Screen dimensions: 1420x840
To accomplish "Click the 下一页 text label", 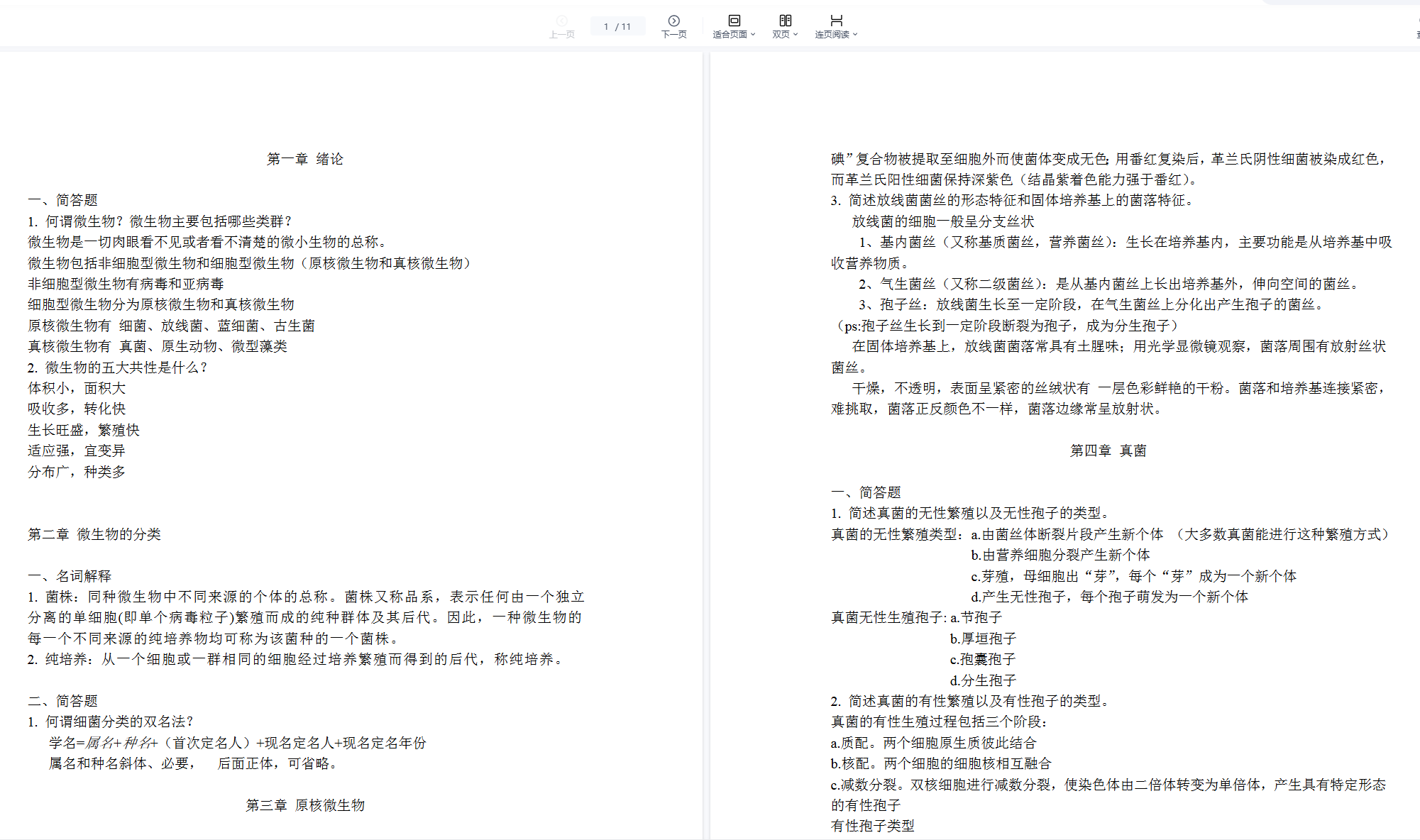I will 673,35.
